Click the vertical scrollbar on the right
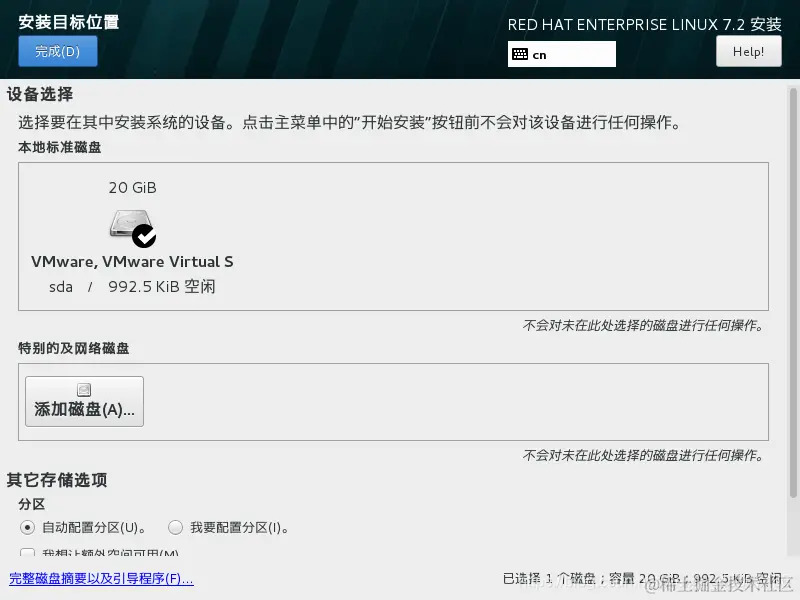Screen dimensions: 800x600 (793, 292)
